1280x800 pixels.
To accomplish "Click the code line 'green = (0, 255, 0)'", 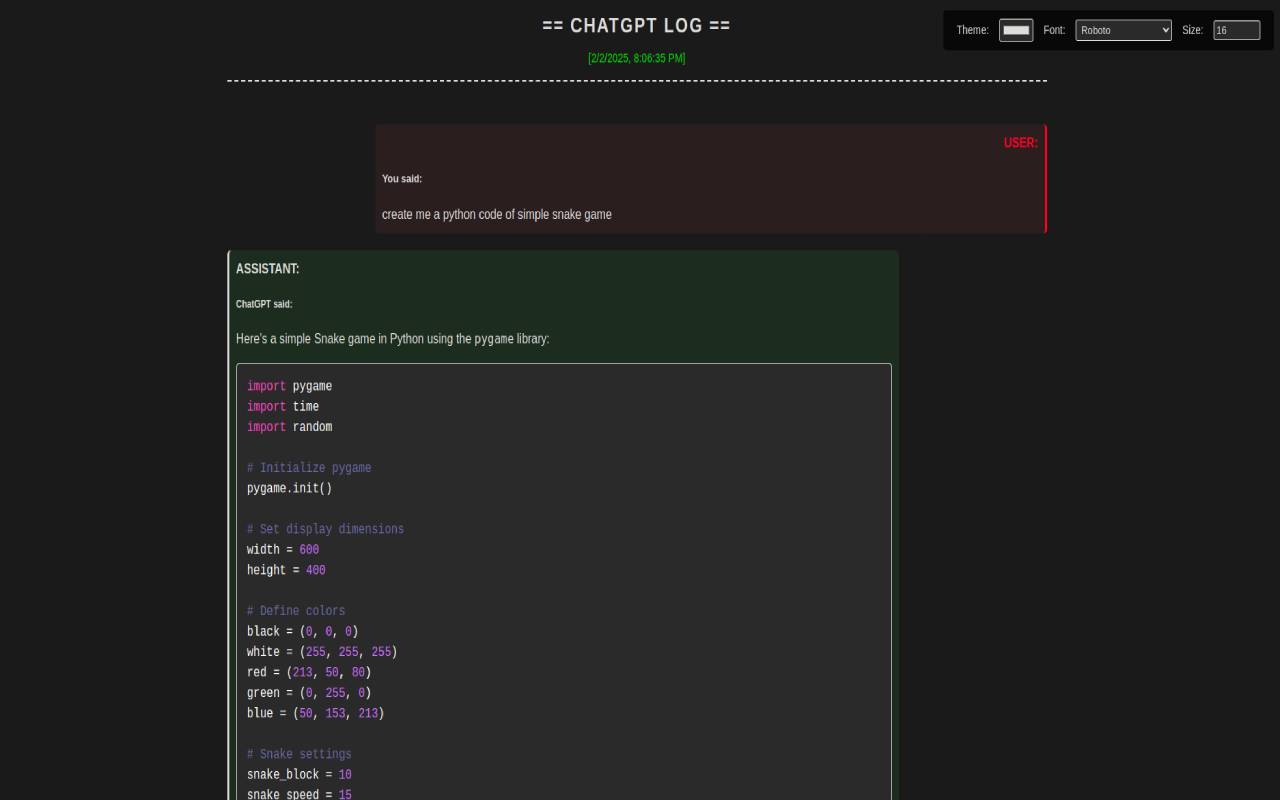I will click(x=309, y=693).
